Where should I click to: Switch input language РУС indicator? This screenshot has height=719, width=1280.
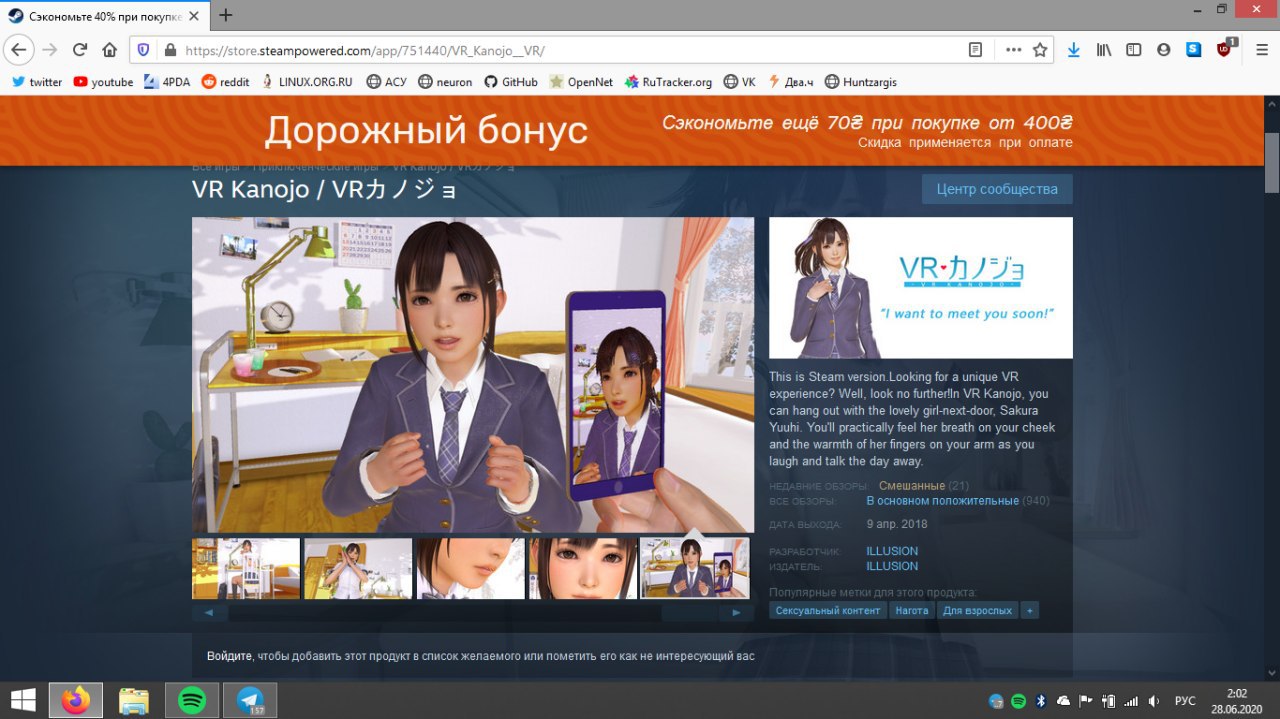(x=1184, y=701)
